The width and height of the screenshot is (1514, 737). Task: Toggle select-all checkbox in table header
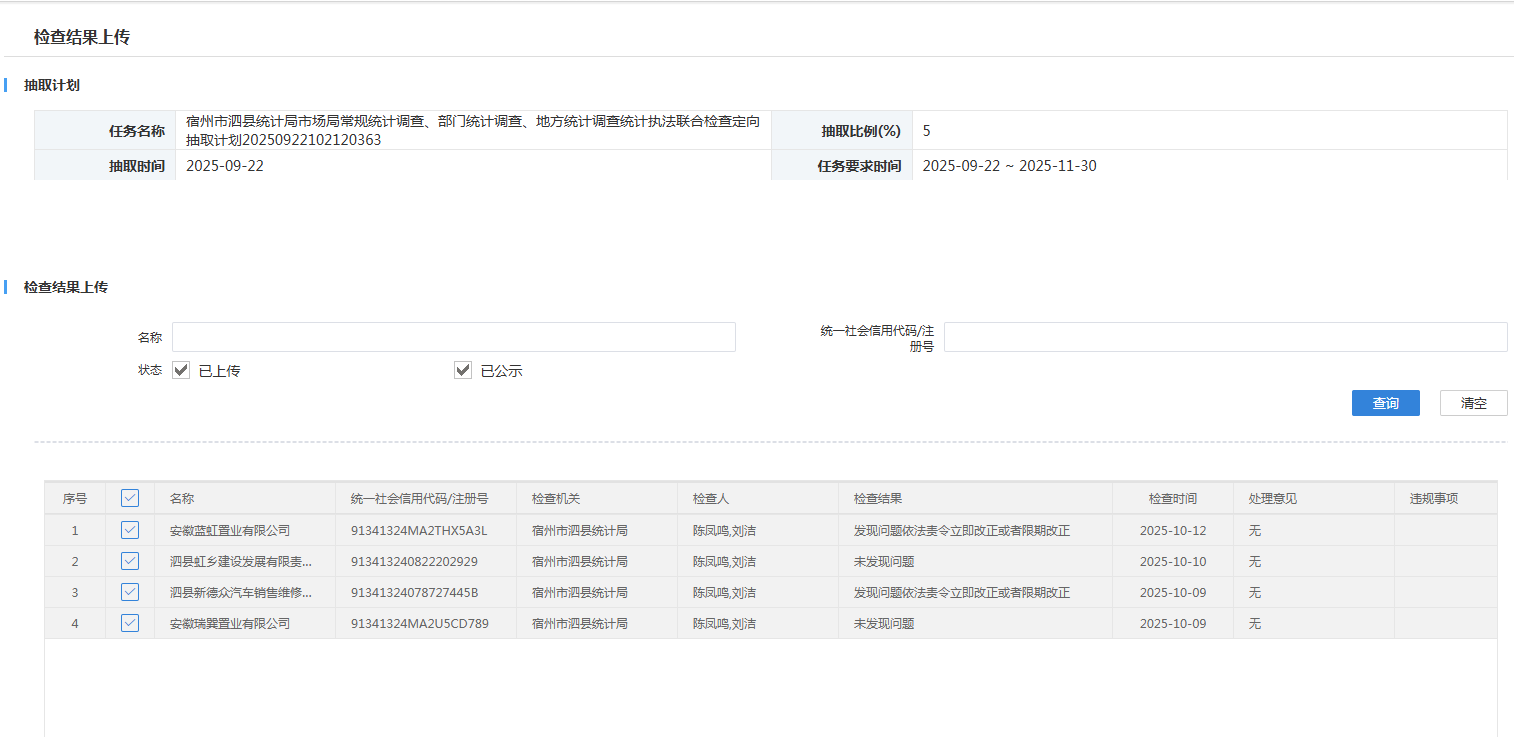pos(130,498)
